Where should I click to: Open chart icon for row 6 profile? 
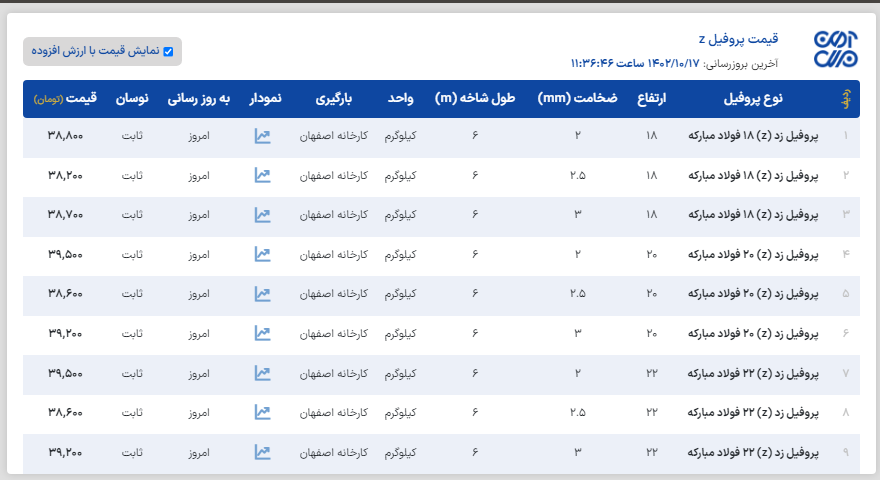tap(262, 333)
